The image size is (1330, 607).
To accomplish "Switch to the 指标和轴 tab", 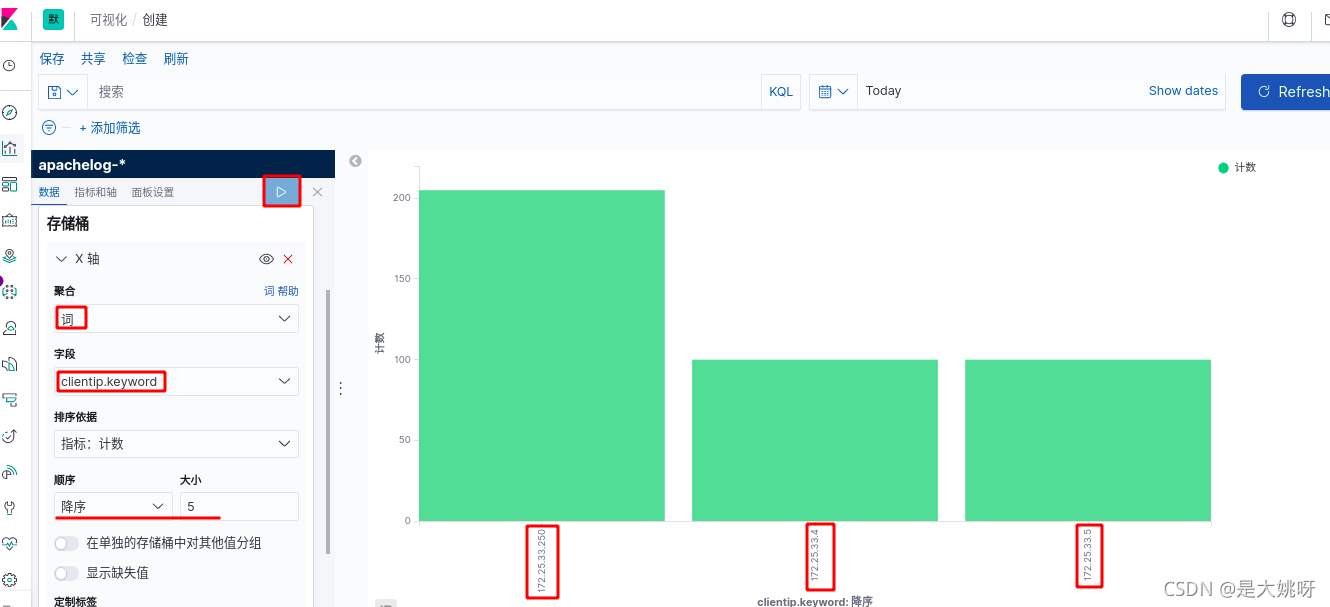I will pyautogui.click(x=95, y=192).
